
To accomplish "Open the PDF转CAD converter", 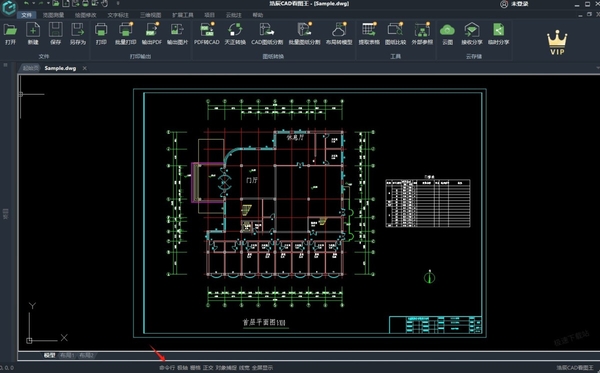I will pos(207,34).
